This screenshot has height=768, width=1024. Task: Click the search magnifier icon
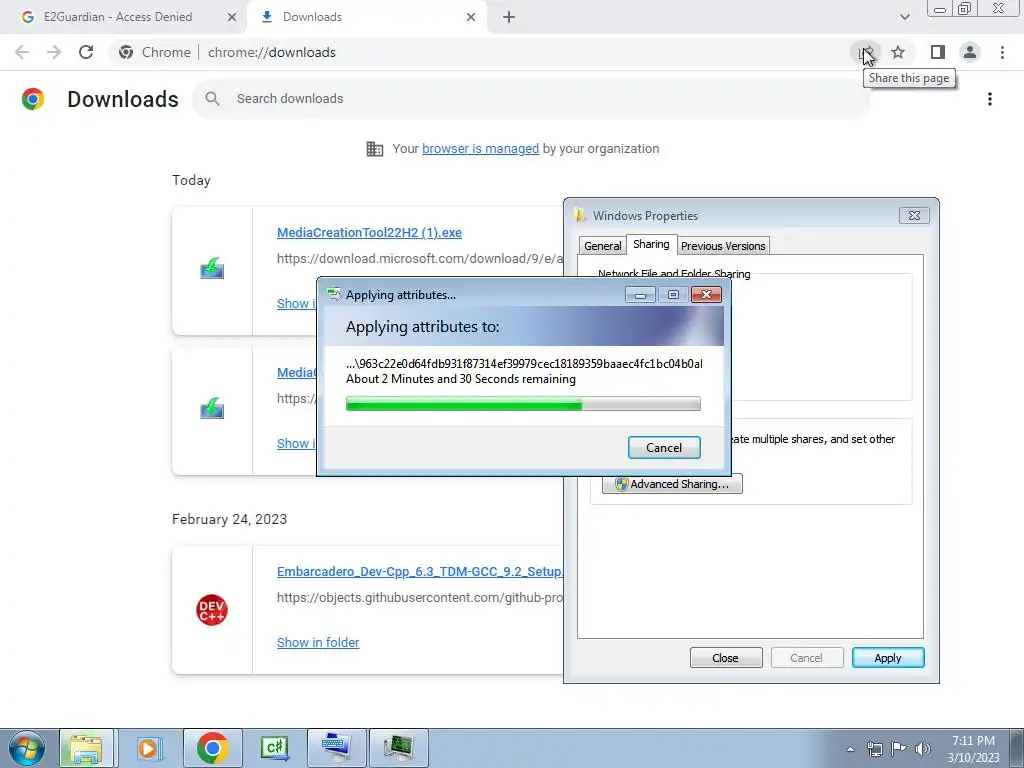[x=212, y=99]
